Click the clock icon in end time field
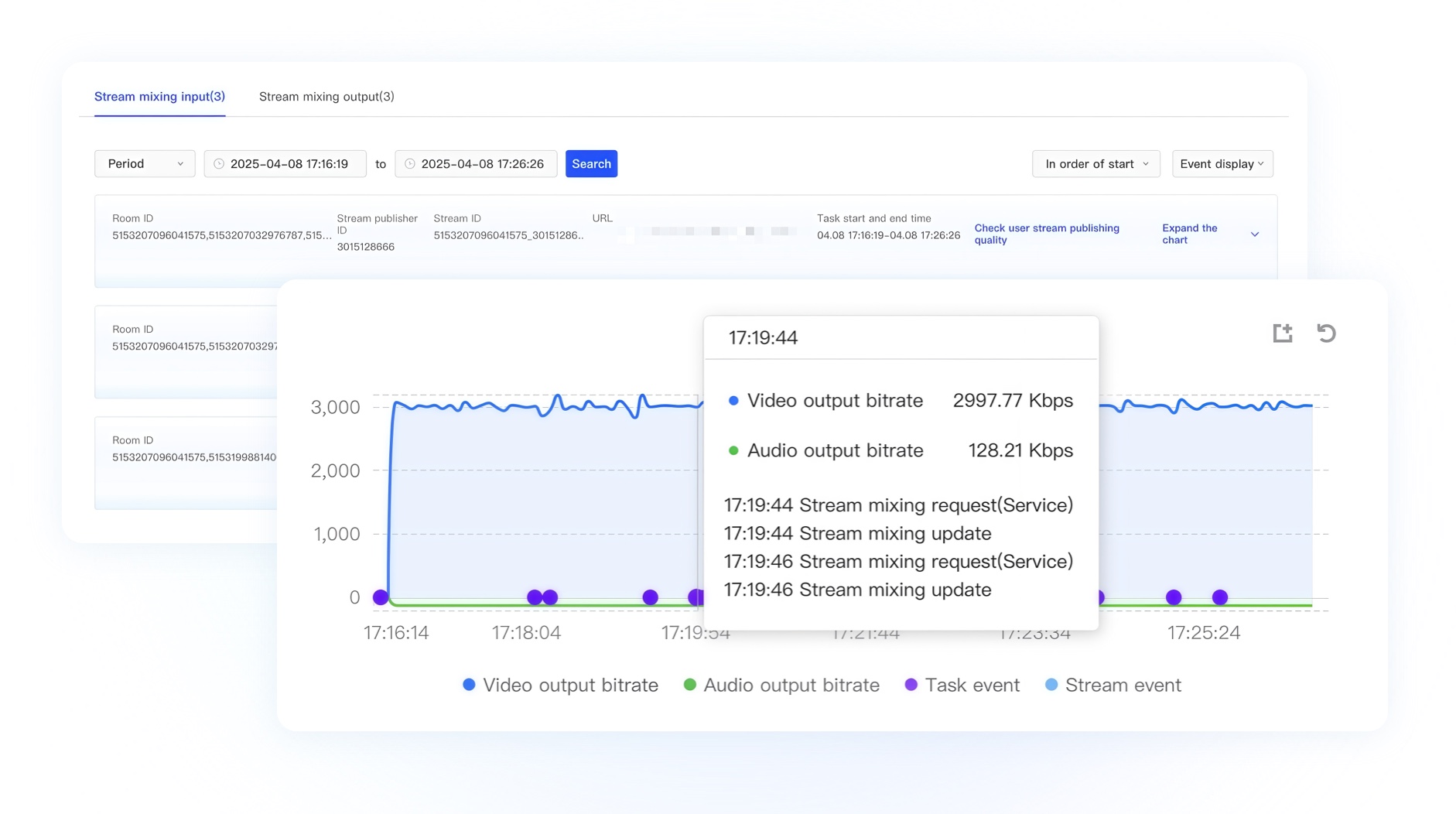Viewport: 1456px width, 814px height. coord(410,164)
